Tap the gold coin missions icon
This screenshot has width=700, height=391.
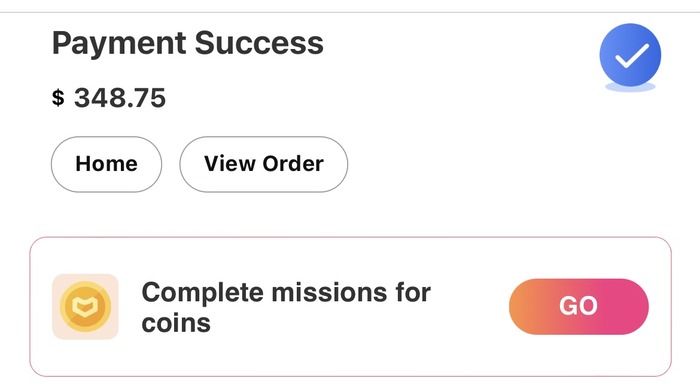coord(85,307)
